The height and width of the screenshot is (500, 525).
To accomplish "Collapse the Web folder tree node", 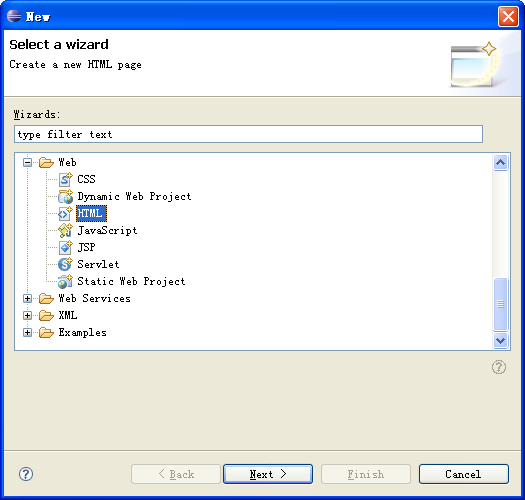I will point(27,162).
